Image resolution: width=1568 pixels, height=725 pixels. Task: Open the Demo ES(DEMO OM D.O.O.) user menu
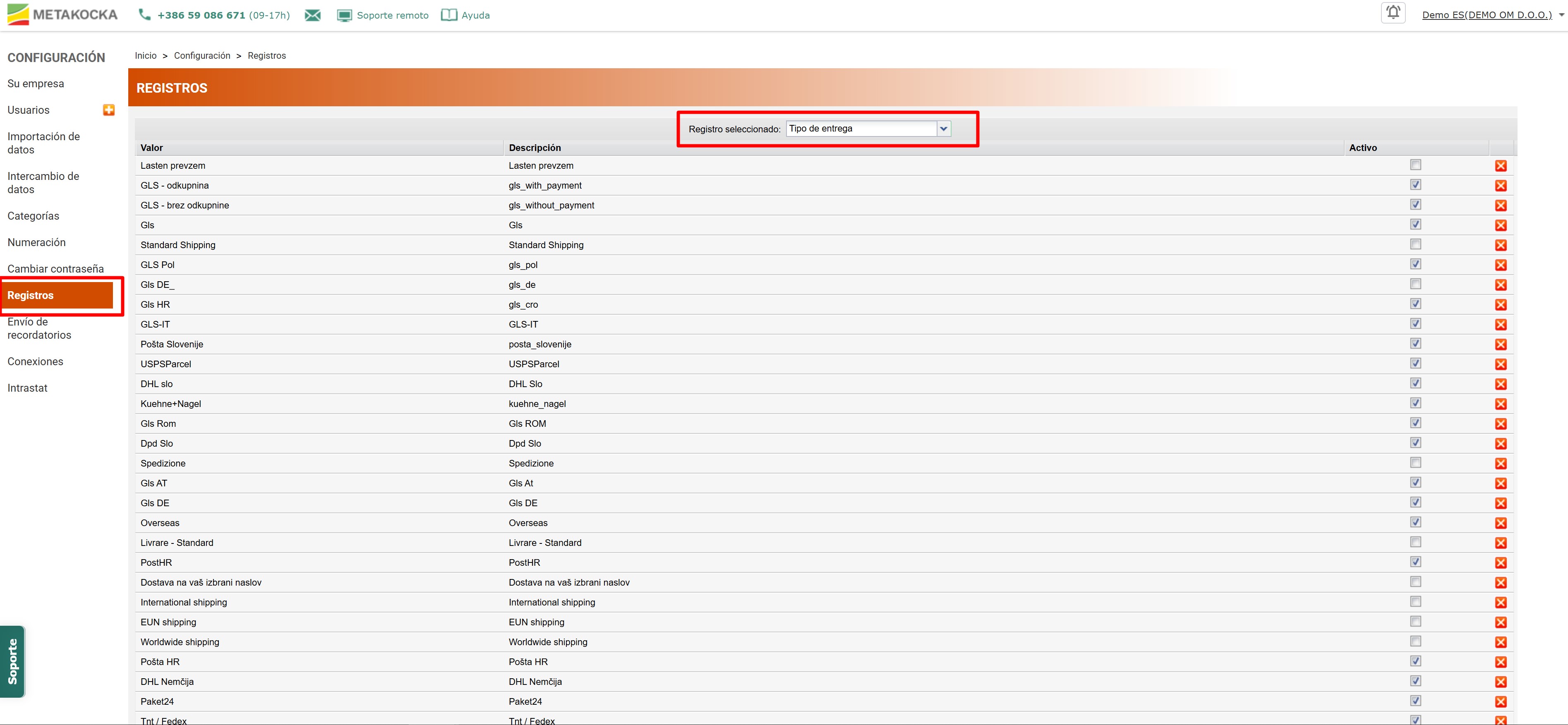(x=1486, y=15)
